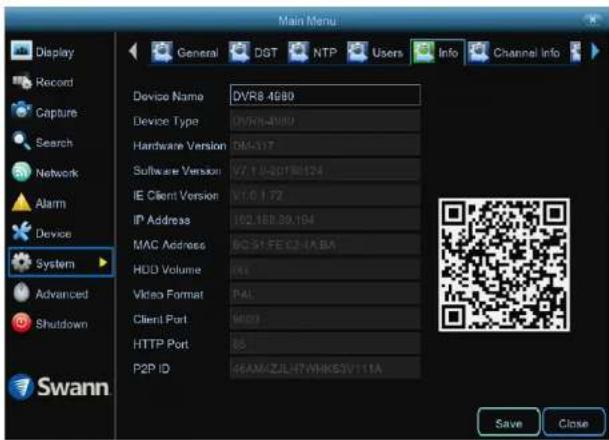Click the HDD Volume value field
The height and width of the screenshot is (440, 609).
click(x=325, y=270)
